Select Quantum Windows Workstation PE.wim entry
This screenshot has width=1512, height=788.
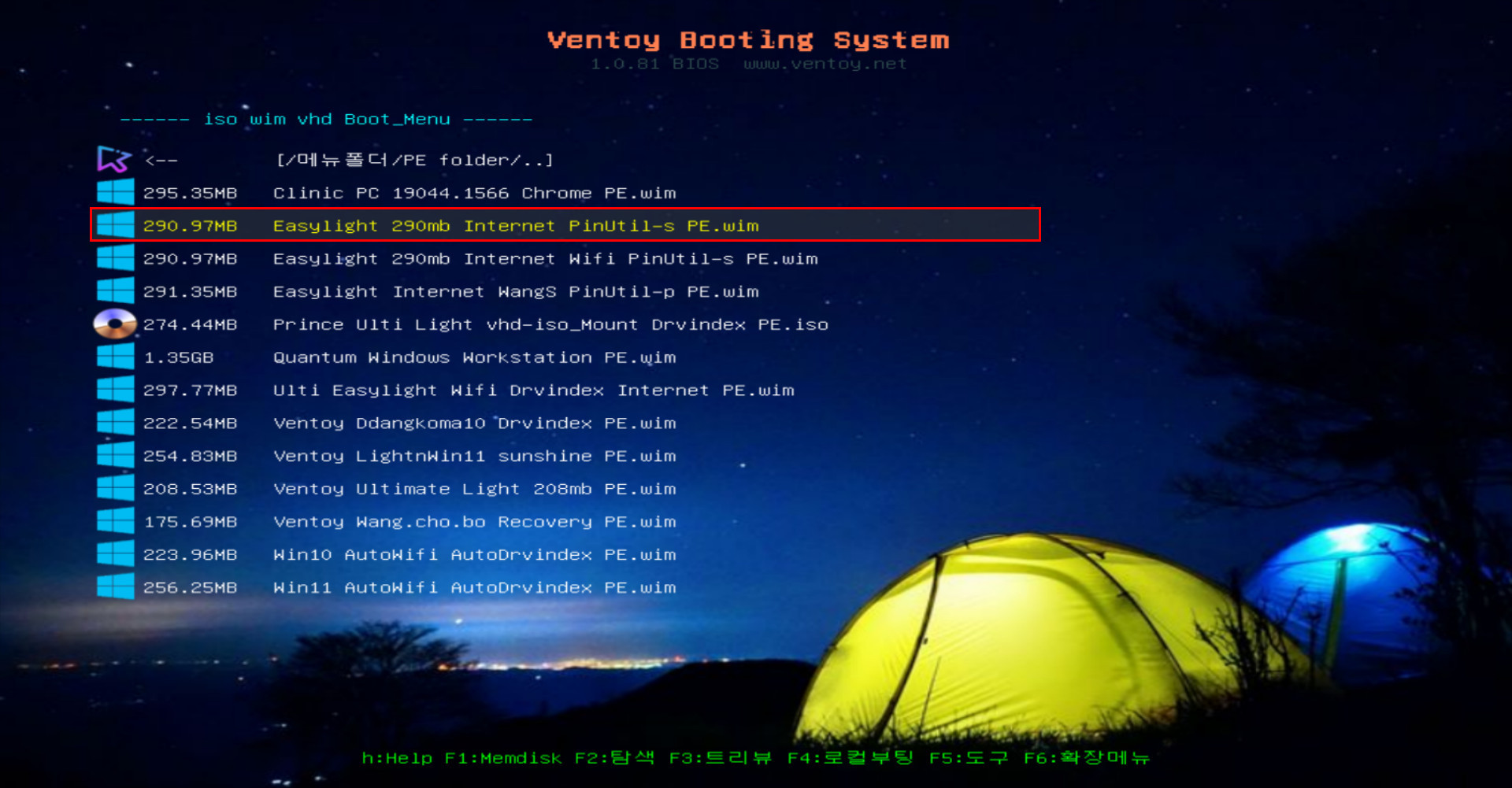click(474, 357)
